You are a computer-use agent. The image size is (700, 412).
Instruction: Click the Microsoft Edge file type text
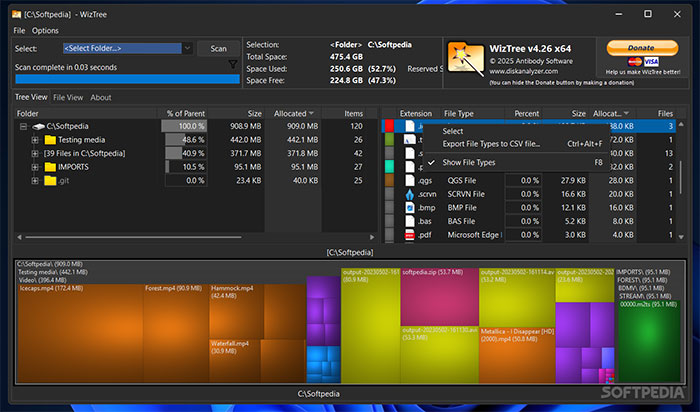click(x=475, y=235)
